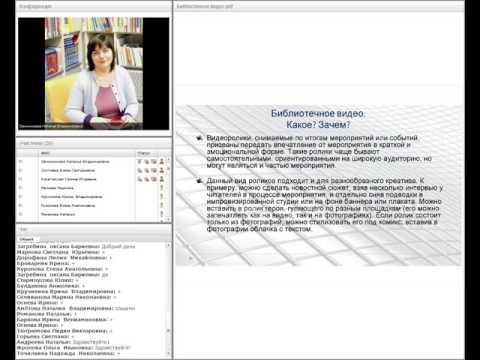Click screen-share icon in Елена Григорьевна row
The image size is (480, 360).
(154, 170)
